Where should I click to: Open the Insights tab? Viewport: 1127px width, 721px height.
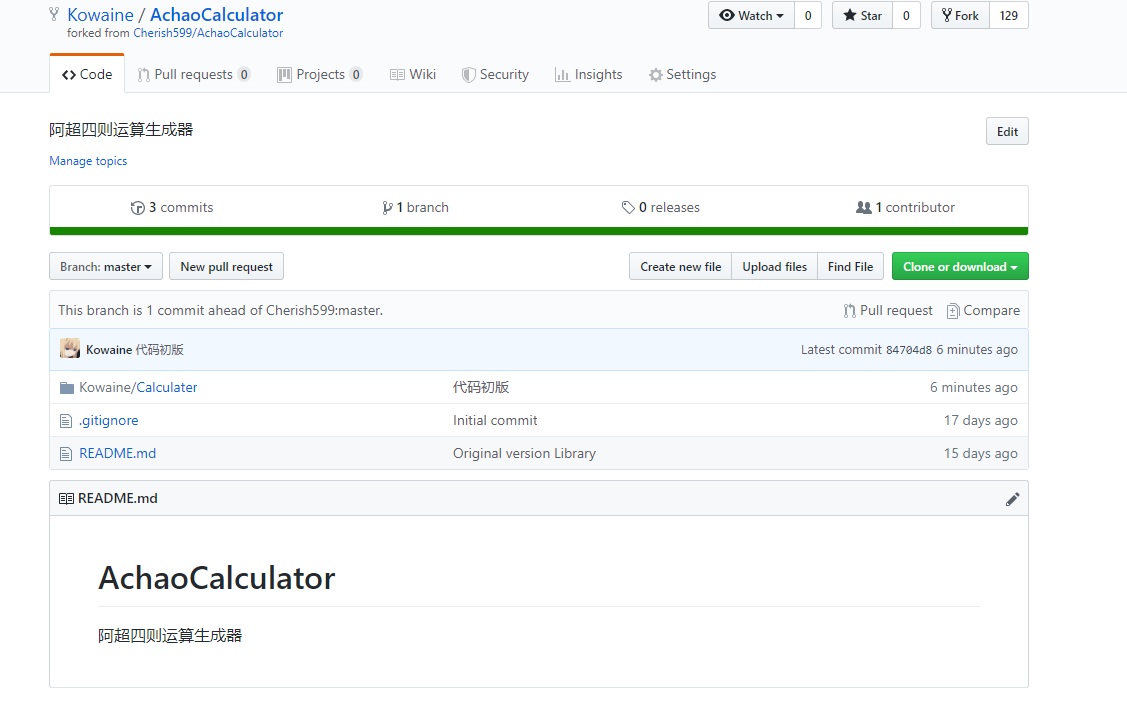click(589, 75)
